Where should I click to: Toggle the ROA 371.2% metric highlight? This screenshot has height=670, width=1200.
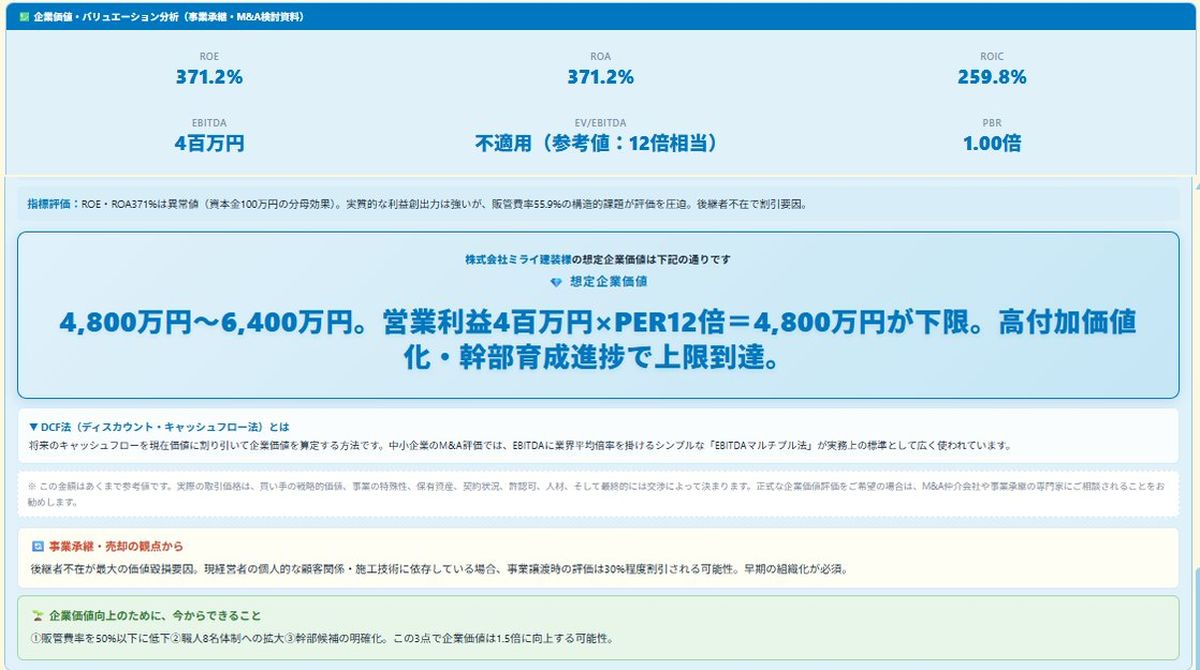pyautogui.click(x=600, y=66)
